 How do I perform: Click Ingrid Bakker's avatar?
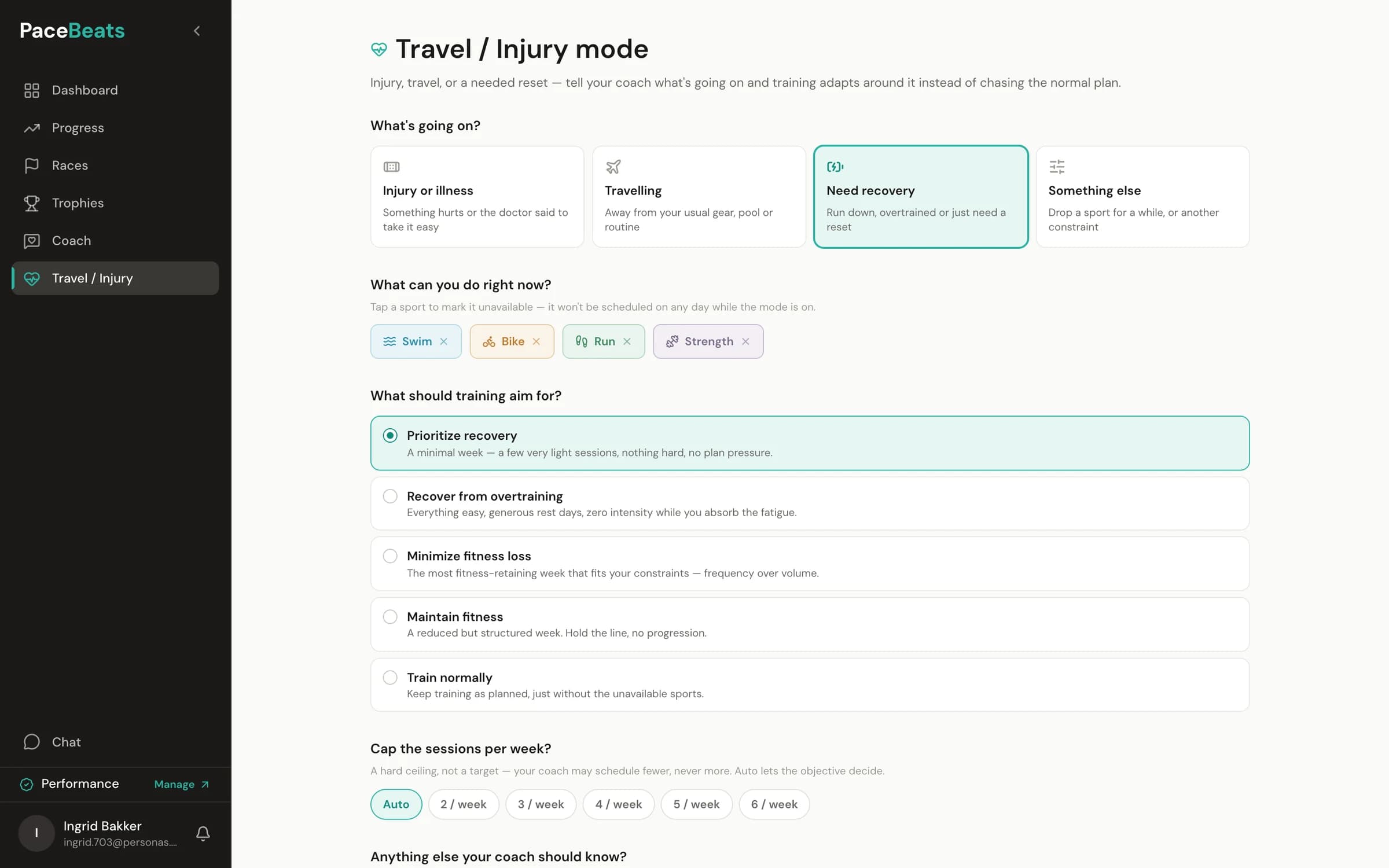pos(36,833)
